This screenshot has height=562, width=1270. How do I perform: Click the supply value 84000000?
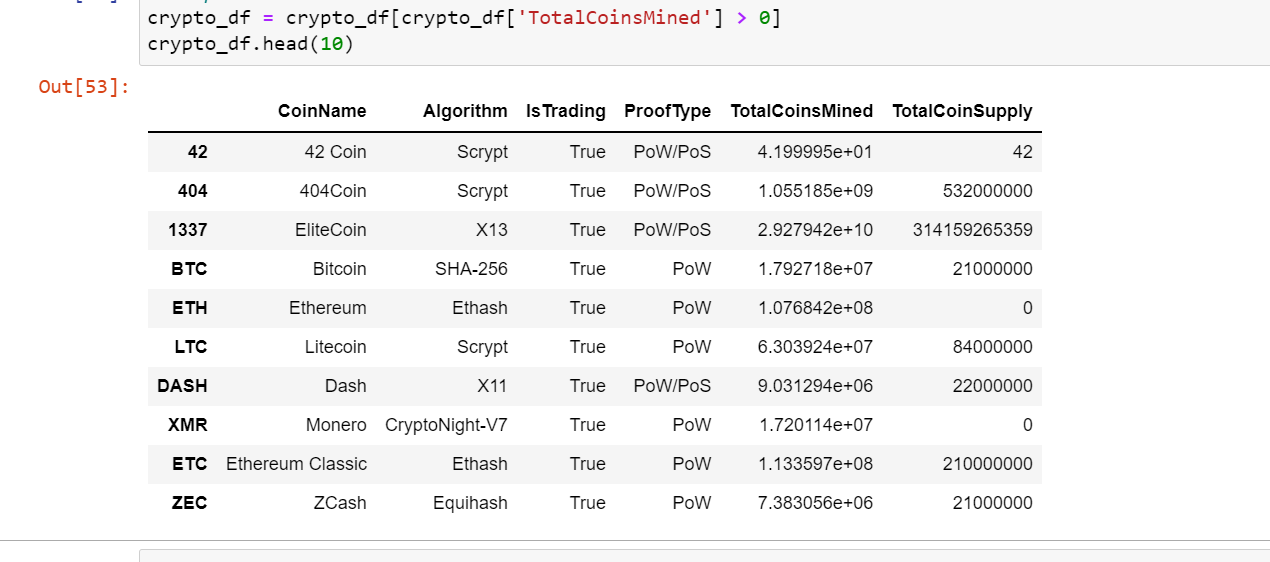pyautogui.click(x=992, y=347)
